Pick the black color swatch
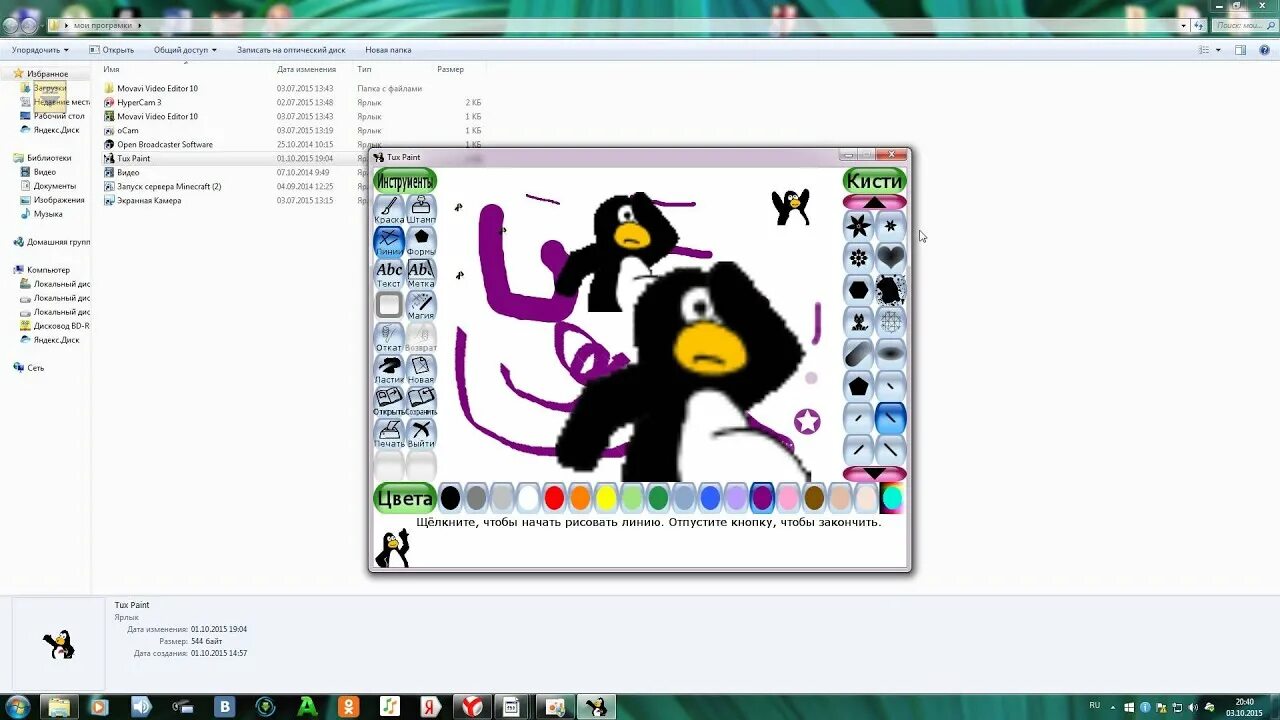 pyautogui.click(x=451, y=498)
